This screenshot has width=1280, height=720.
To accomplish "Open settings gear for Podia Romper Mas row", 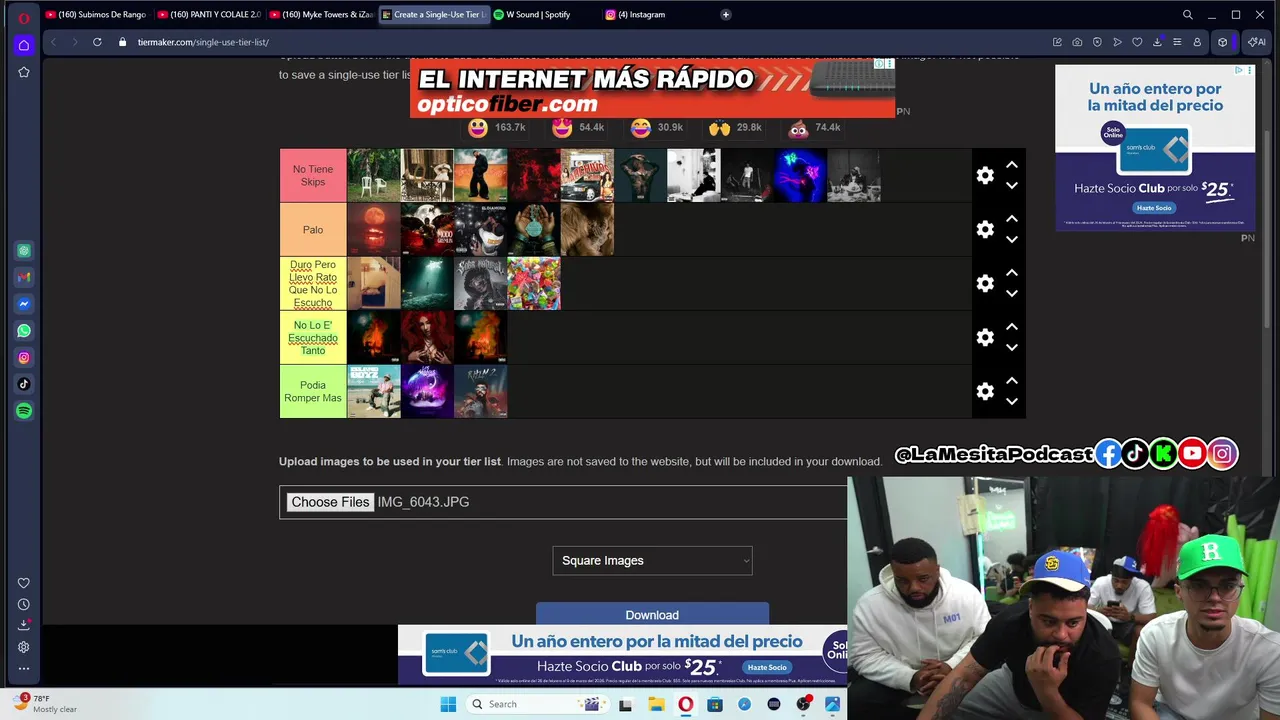I will pyautogui.click(x=985, y=391).
